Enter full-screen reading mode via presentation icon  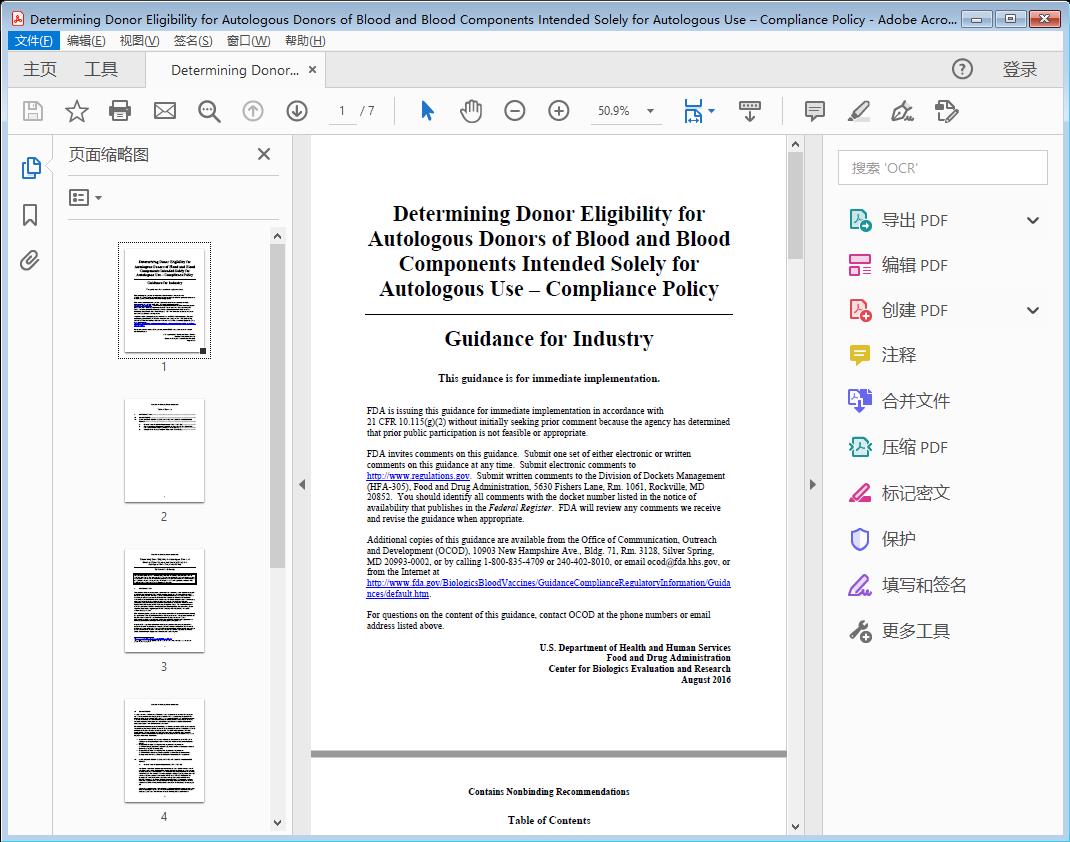click(x=750, y=111)
